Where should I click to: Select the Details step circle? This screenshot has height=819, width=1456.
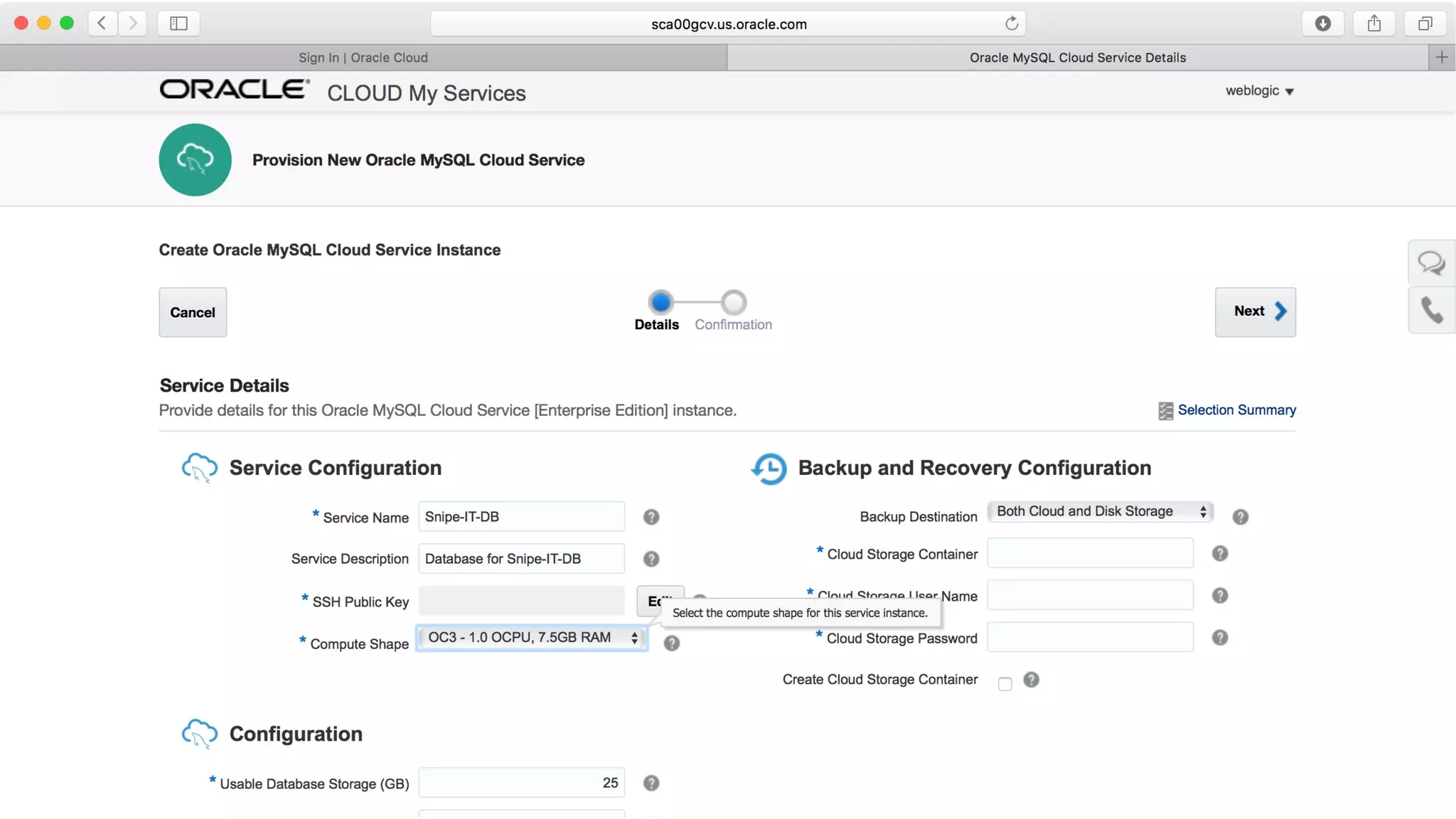click(660, 302)
